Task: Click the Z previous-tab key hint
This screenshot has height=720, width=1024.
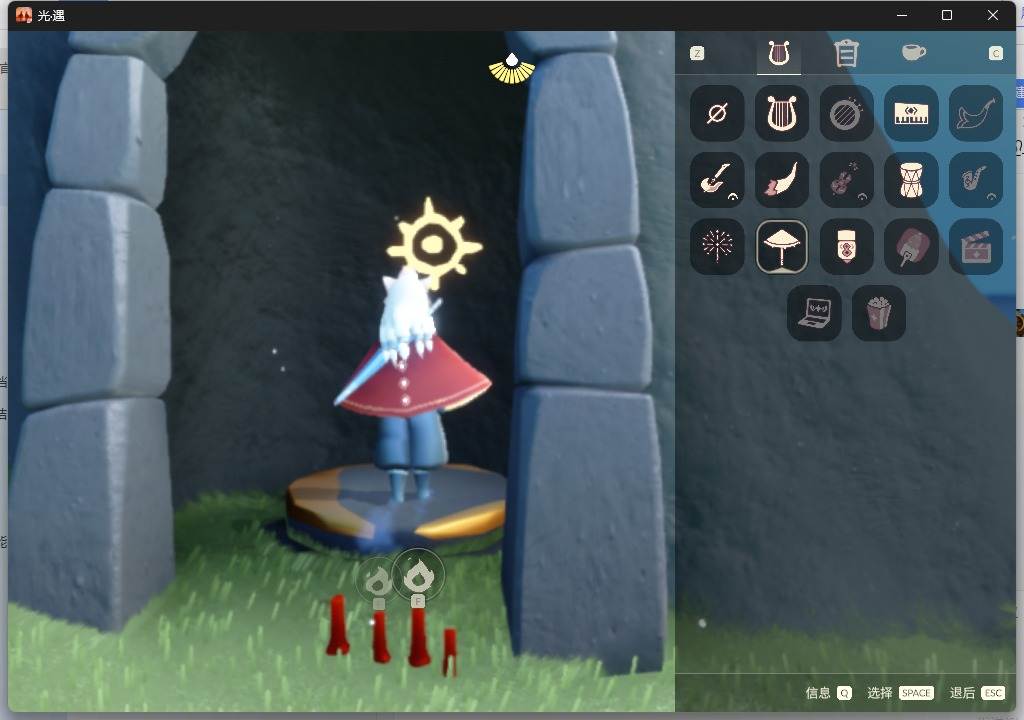Action: 697,53
